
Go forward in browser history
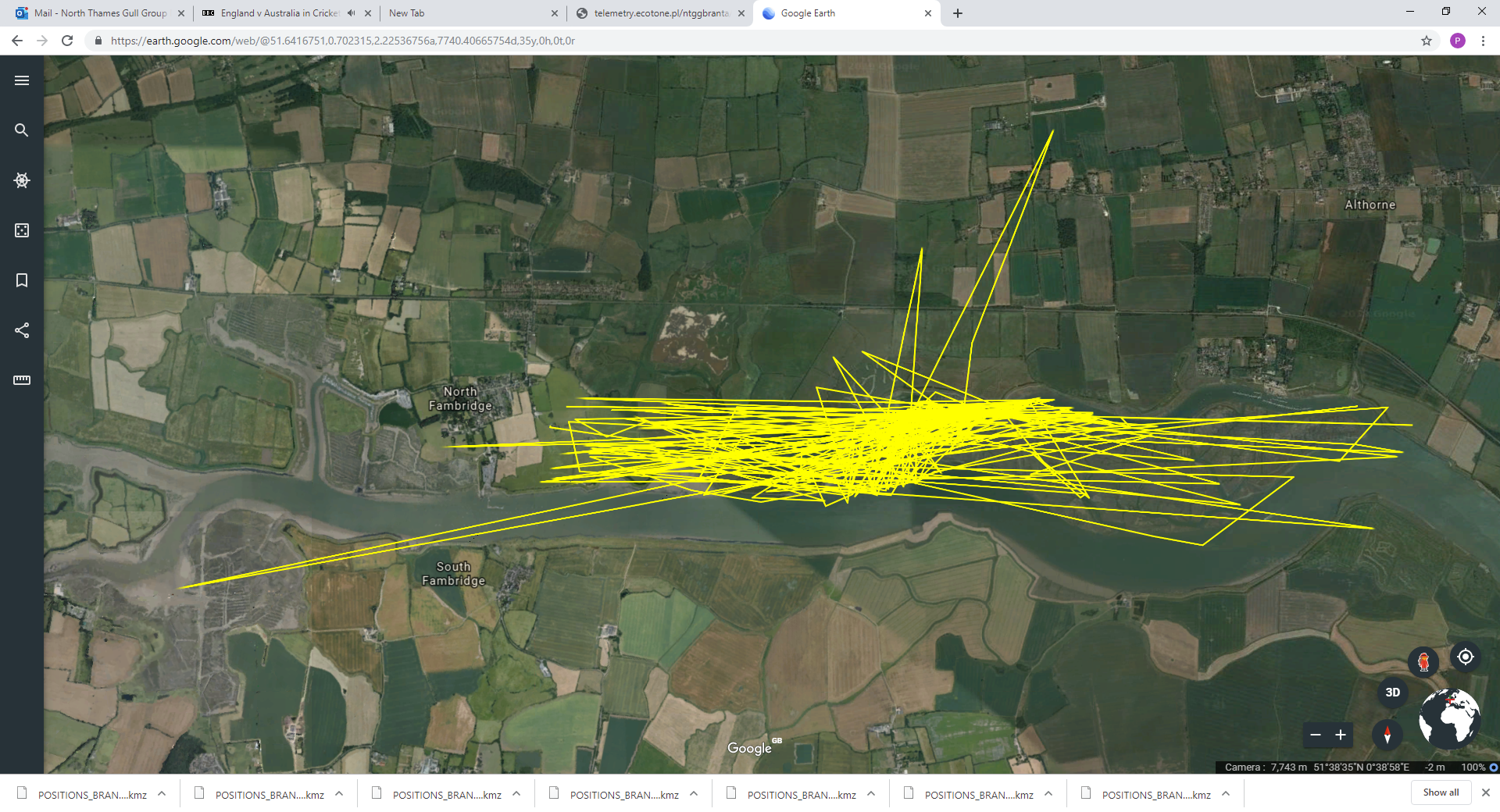42,41
